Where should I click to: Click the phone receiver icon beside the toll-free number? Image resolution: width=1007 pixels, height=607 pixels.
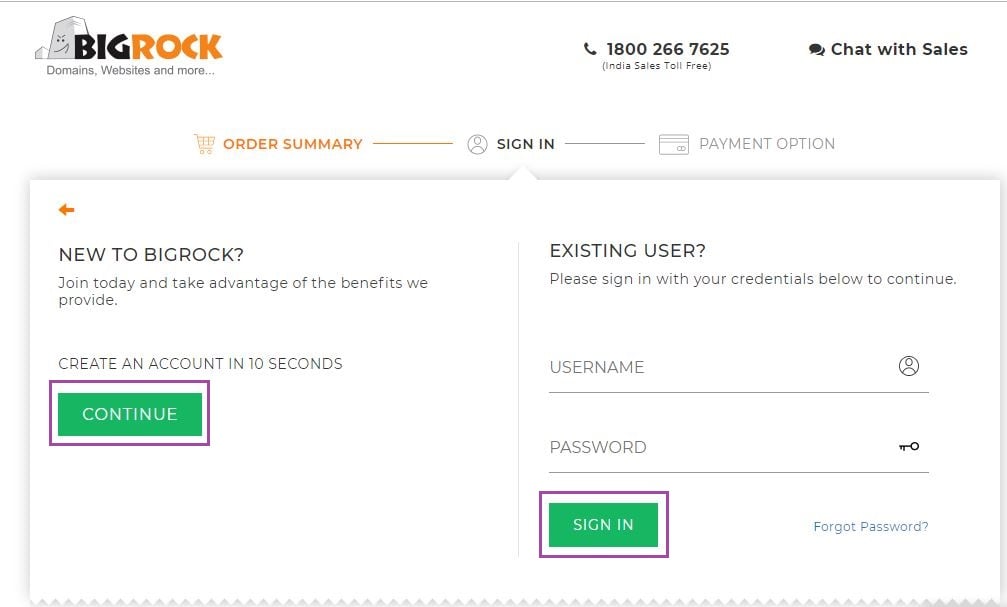[589, 48]
